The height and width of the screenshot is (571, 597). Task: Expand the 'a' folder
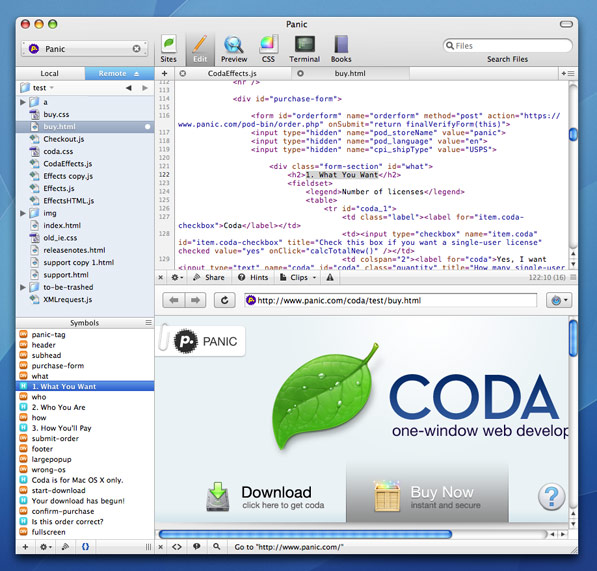[22, 102]
